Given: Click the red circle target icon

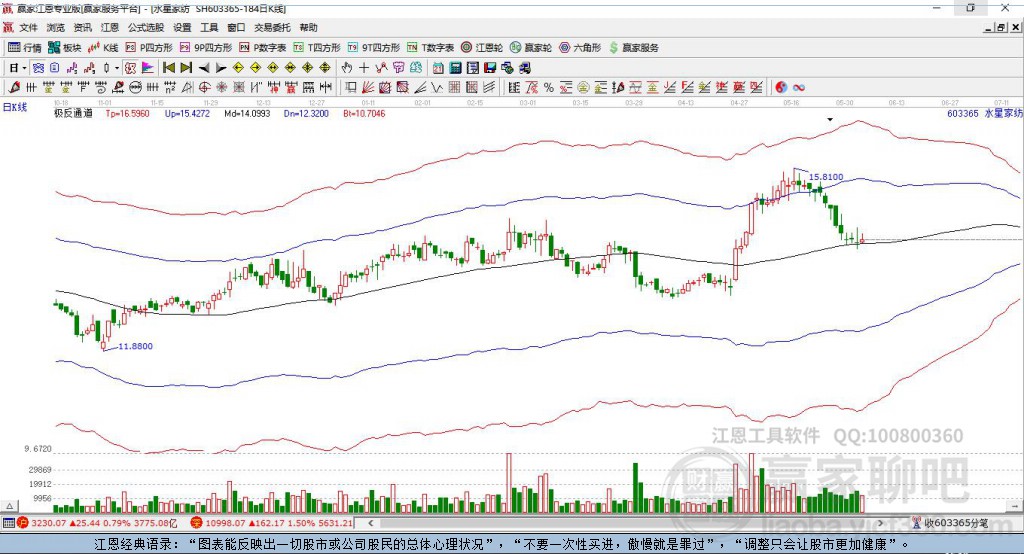Looking at the screenshot, I should point(202,87).
